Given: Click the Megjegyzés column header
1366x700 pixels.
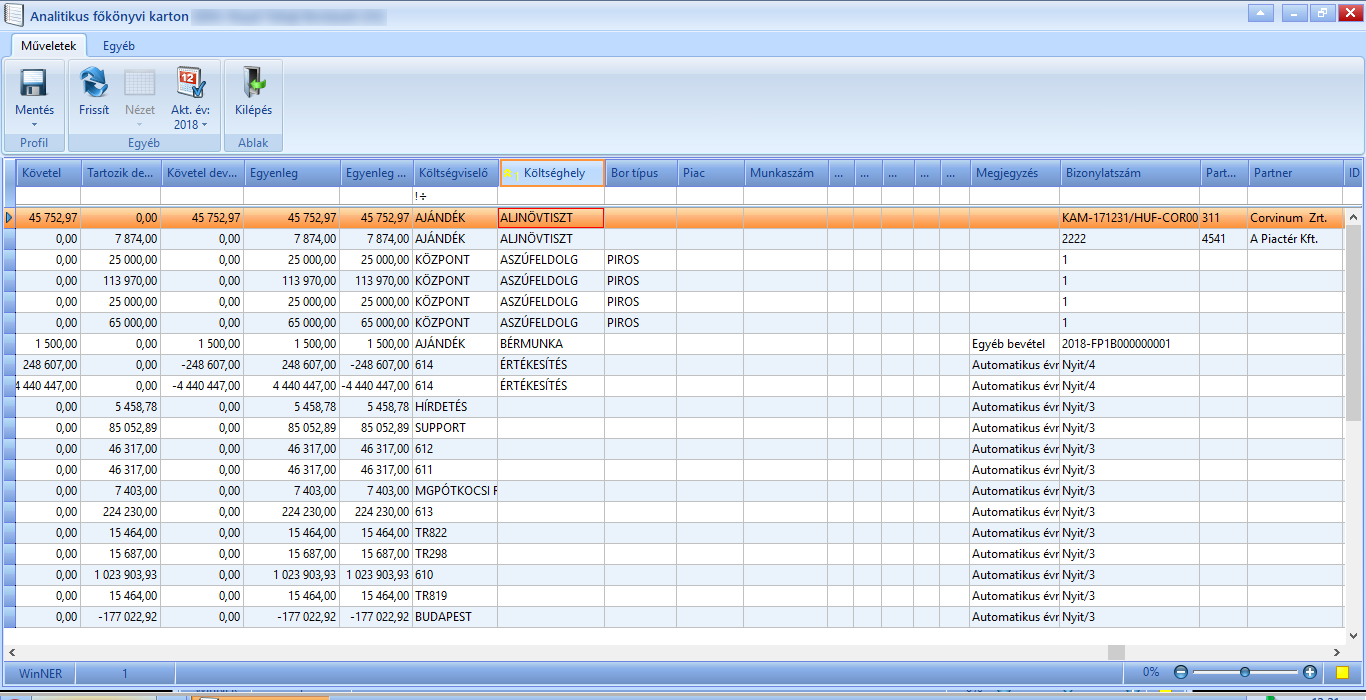Looking at the screenshot, I should coord(1014,173).
